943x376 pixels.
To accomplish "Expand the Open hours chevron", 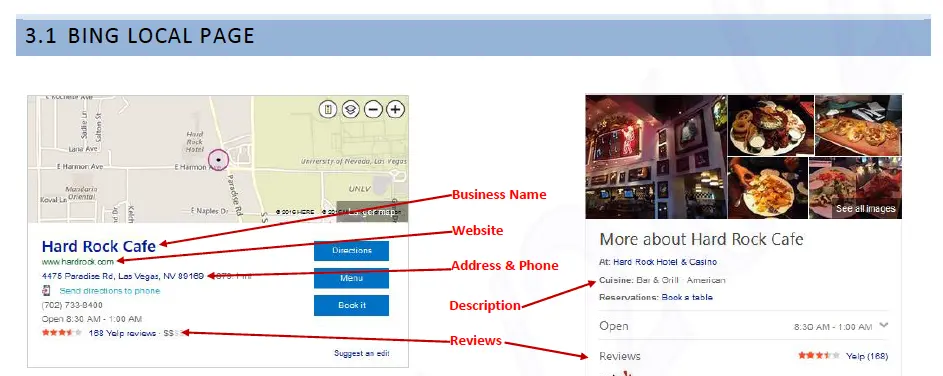I will (883, 325).
